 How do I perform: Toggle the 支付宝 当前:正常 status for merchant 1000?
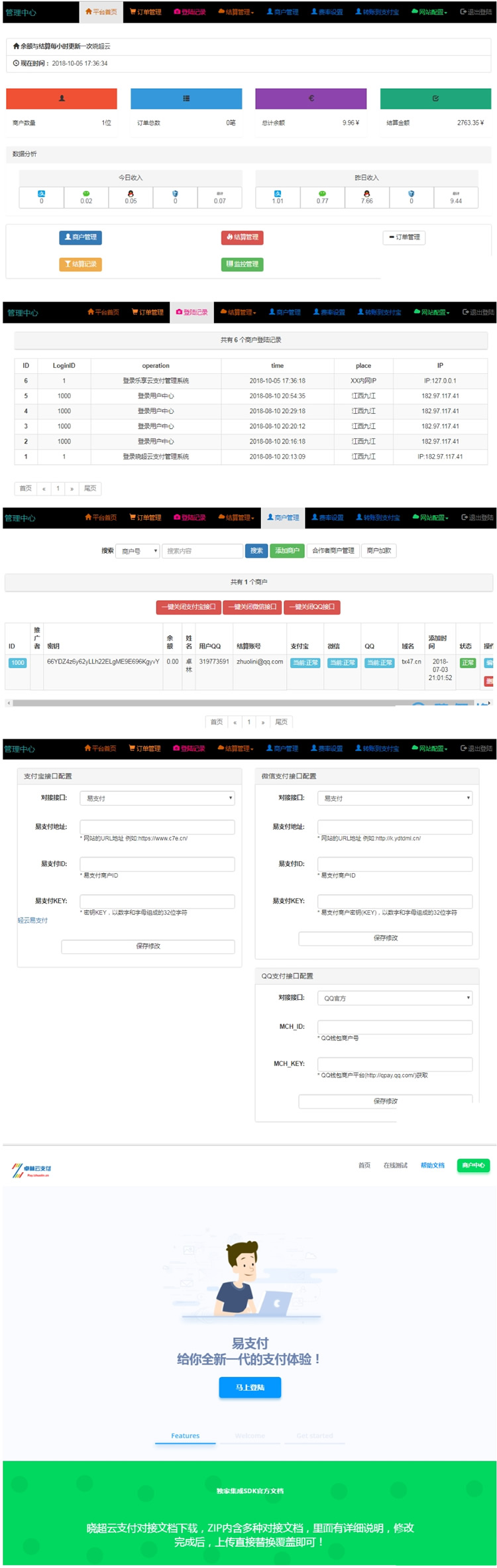305,662
